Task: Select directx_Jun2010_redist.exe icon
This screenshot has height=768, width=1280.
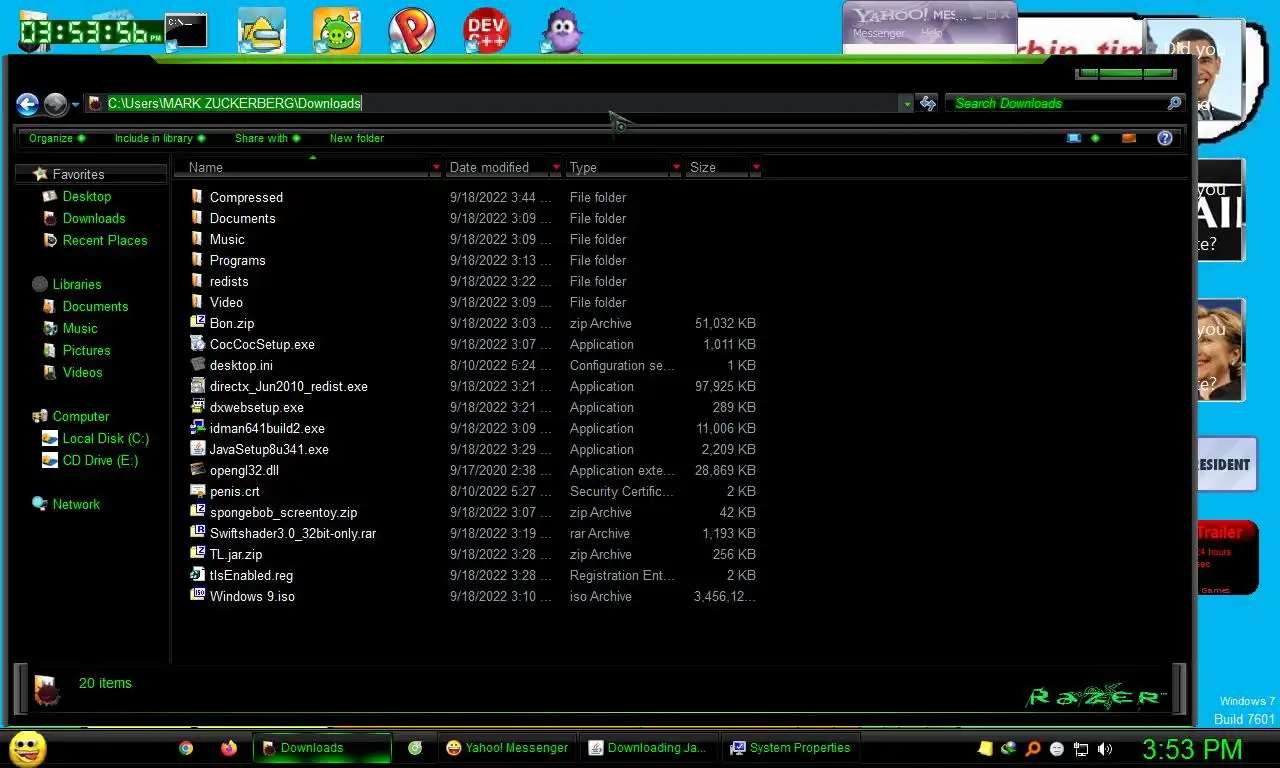Action: [198, 386]
